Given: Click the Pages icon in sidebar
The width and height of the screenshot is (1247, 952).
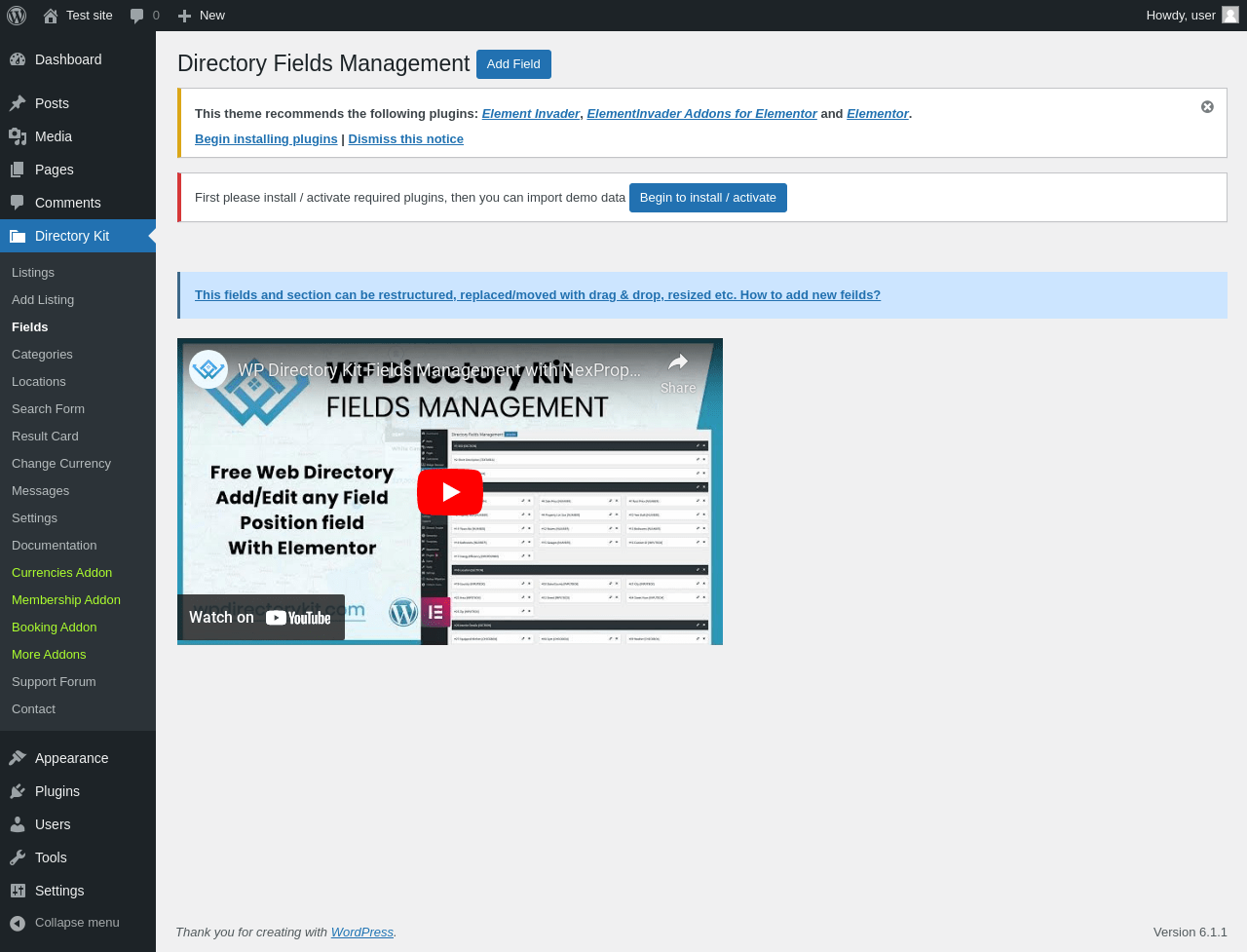Looking at the screenshot, I should pyautogui.click(x=18, y=170).
